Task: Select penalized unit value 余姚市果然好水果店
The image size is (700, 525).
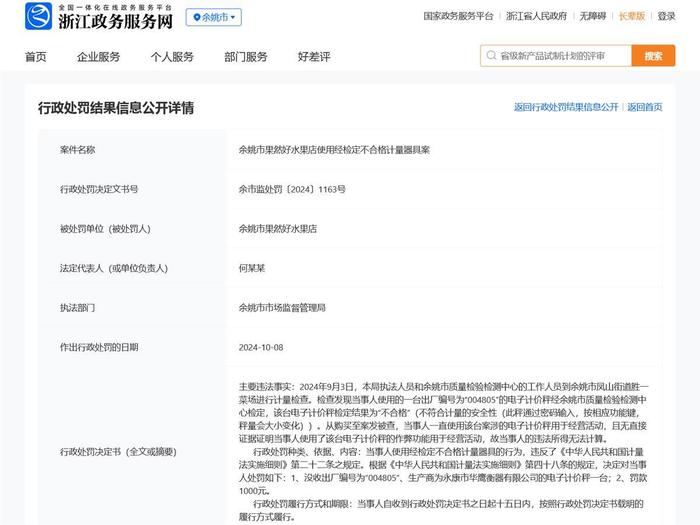Action: tap(278, 229)
